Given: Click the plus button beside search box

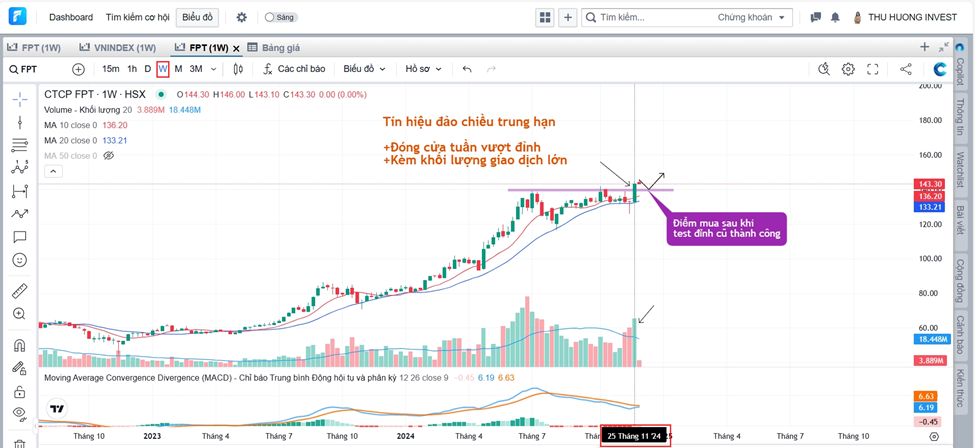Looking at the screenshot, I should coord(567,17).
